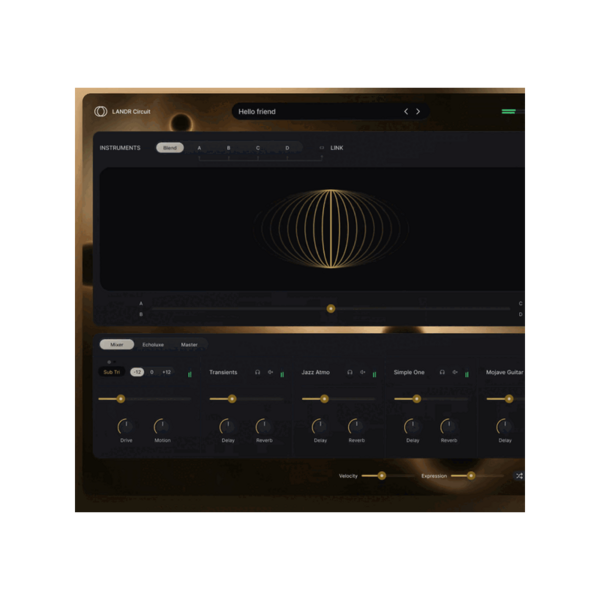Select instrument tab D

click(x=287, y=148)
